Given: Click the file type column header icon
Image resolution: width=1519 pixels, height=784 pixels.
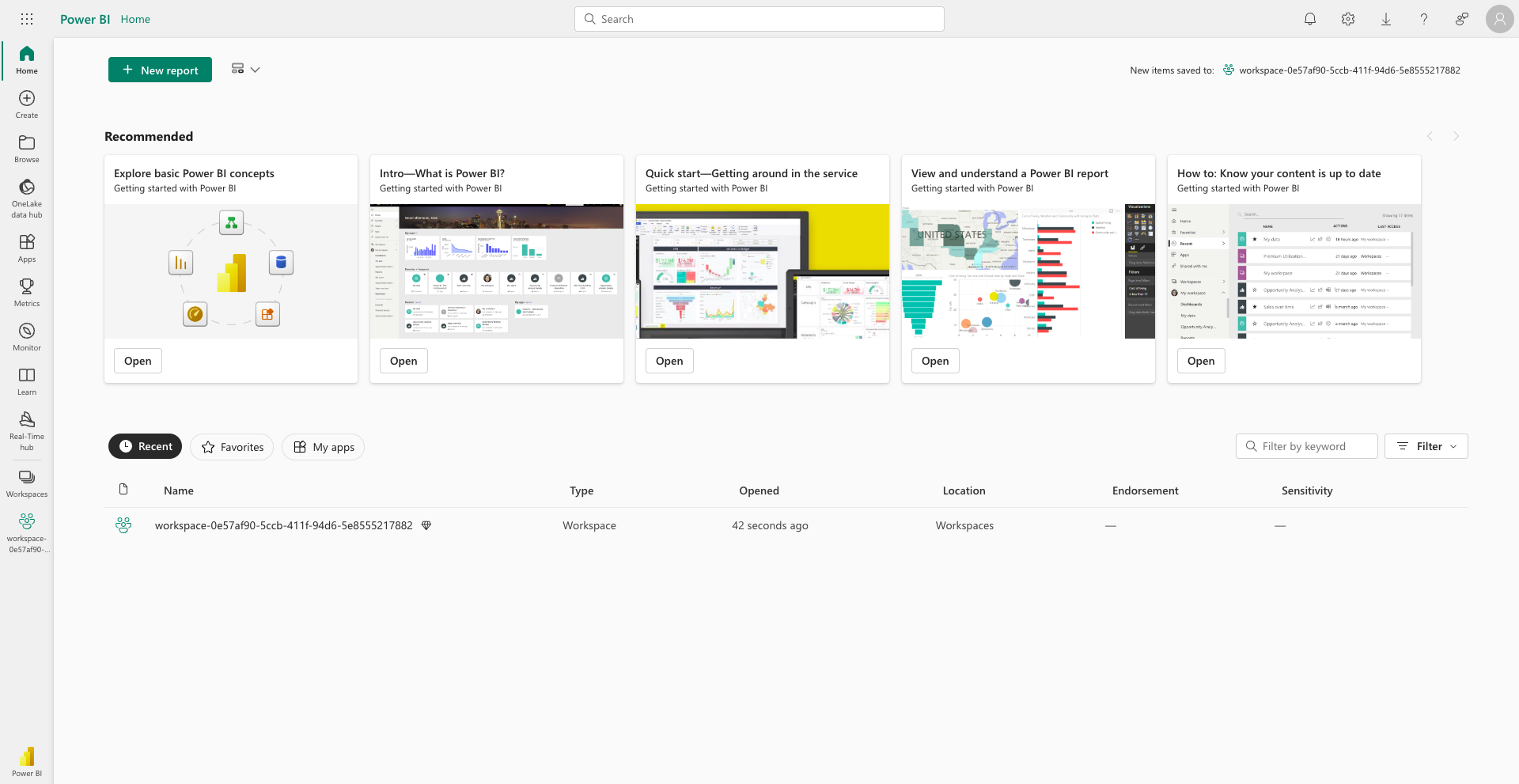Looking at the screenshot, I should coord(123,490).
